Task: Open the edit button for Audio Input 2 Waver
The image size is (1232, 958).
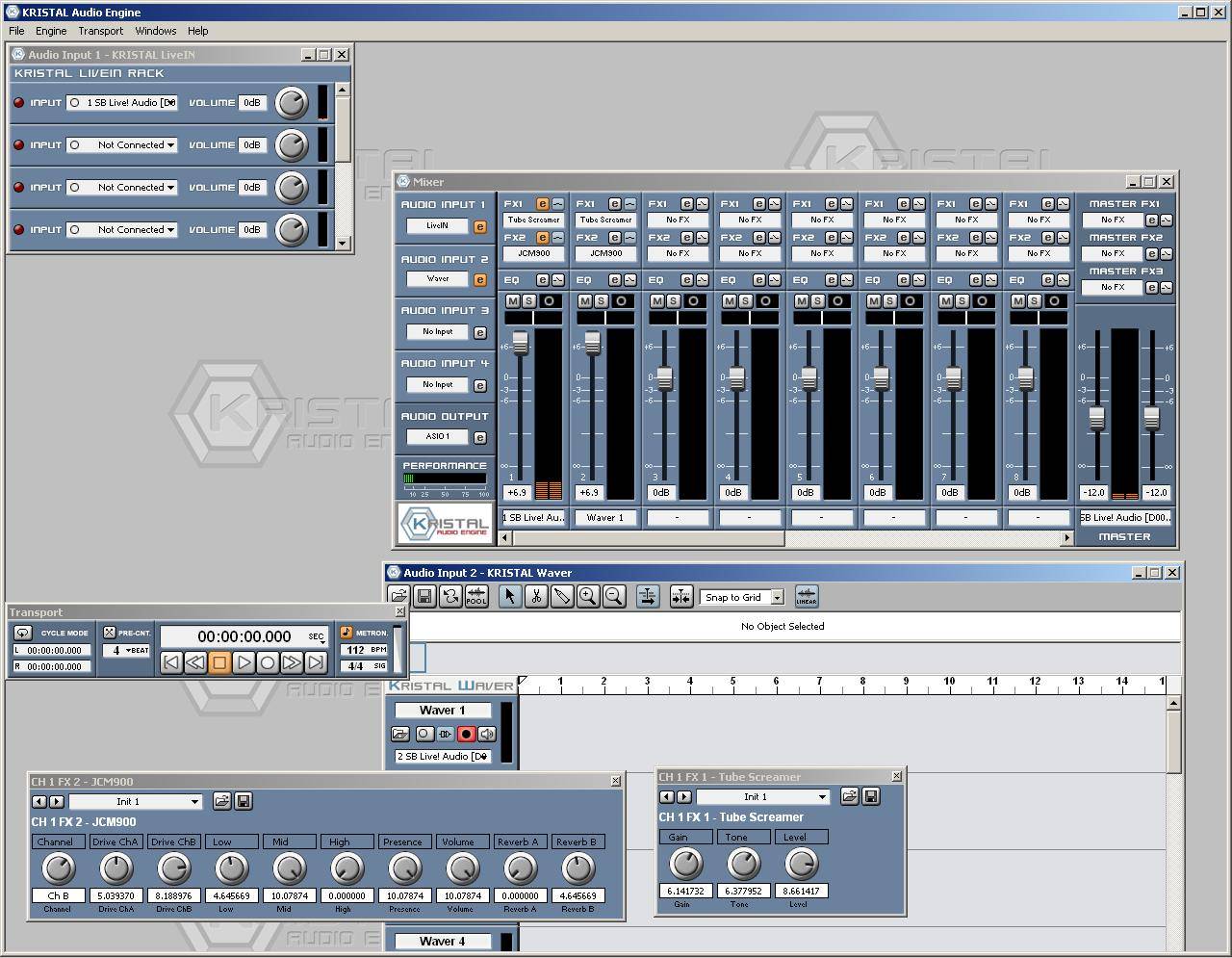Action: point(479,280)
